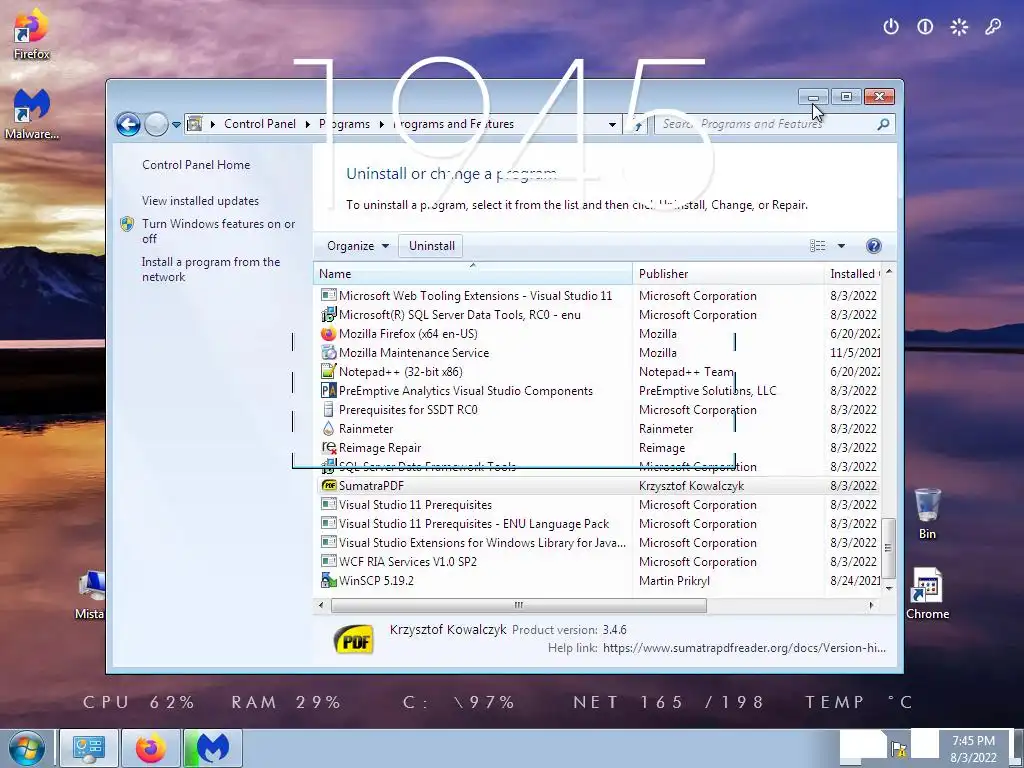Screen dimensions: 1024x768
Task: Click the scroll right arrow of list
Action: tap(871, 605)
